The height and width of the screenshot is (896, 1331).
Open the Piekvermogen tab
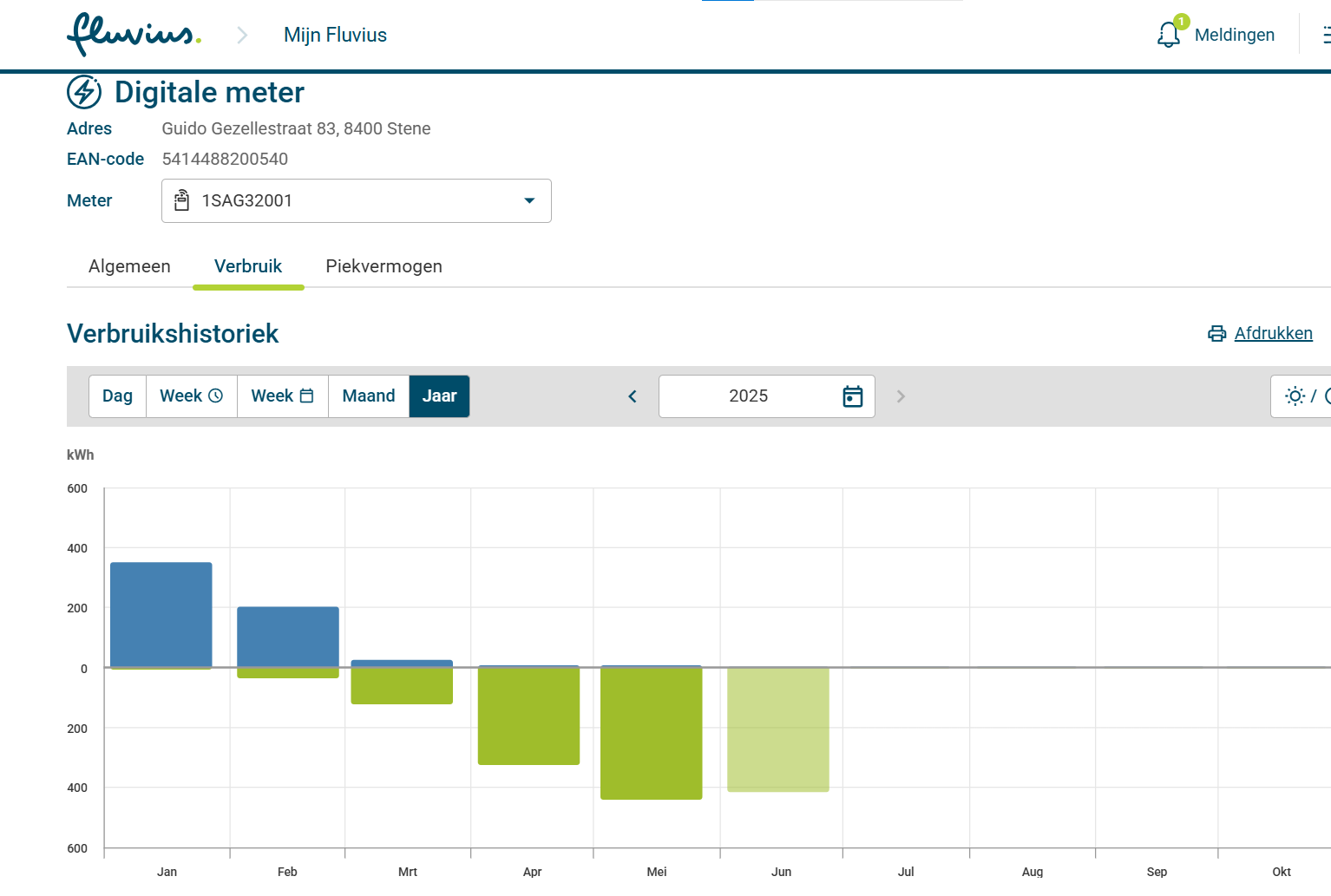384,266
